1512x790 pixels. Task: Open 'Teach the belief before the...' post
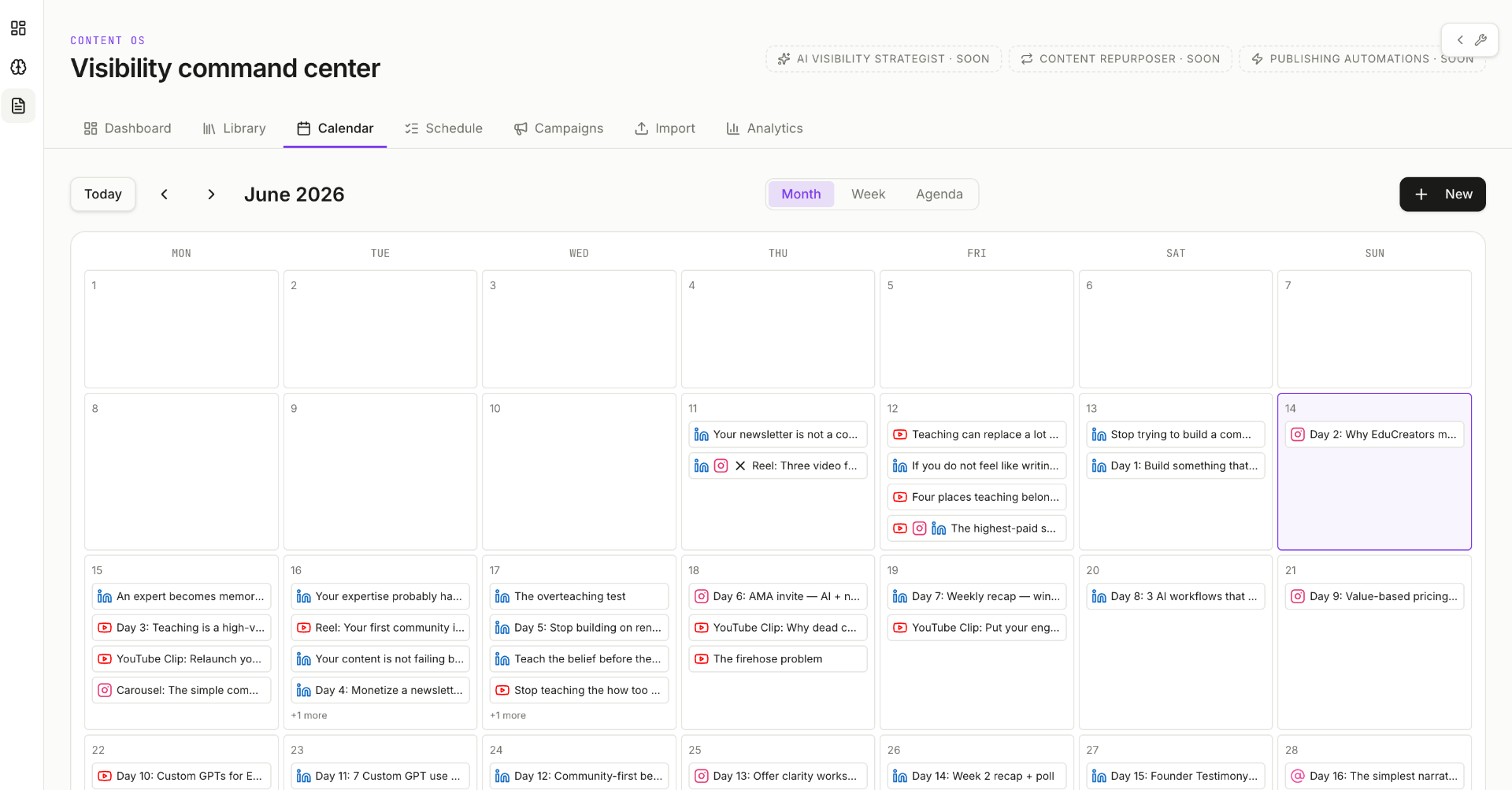(579, 659)
